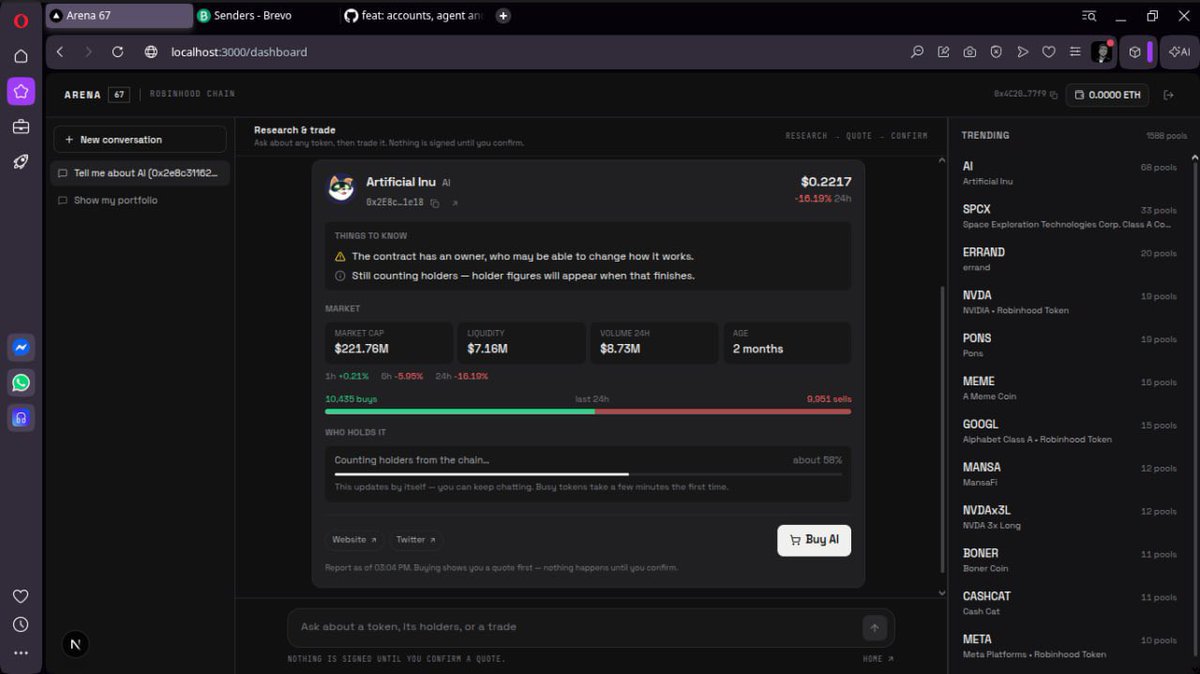Select trending token META

tap(1070, 646)
